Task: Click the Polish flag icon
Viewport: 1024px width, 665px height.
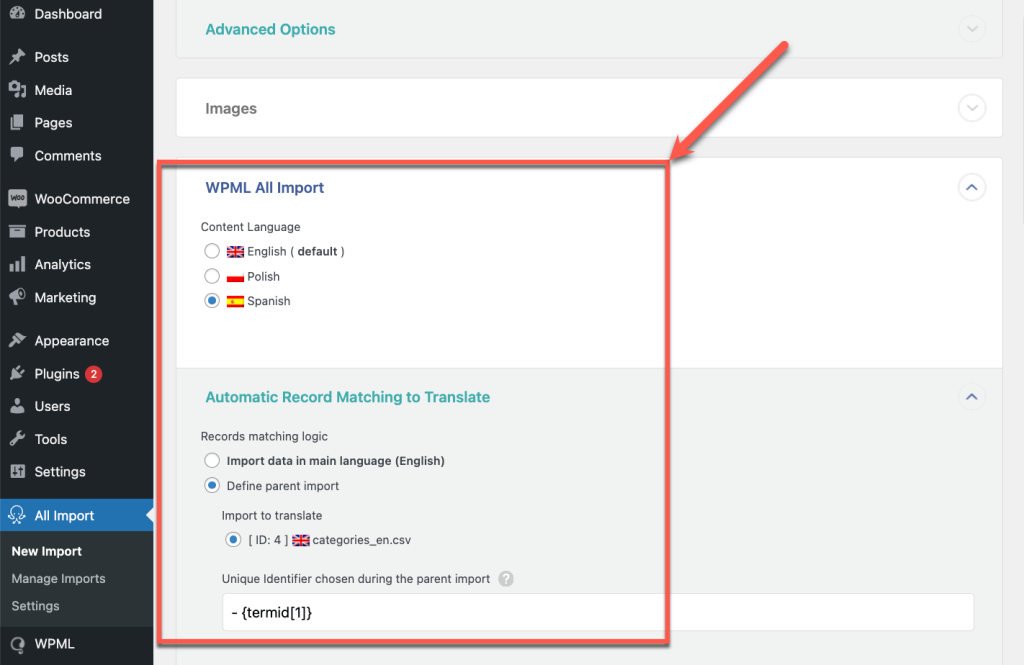Action: click(x=235, y=277)
